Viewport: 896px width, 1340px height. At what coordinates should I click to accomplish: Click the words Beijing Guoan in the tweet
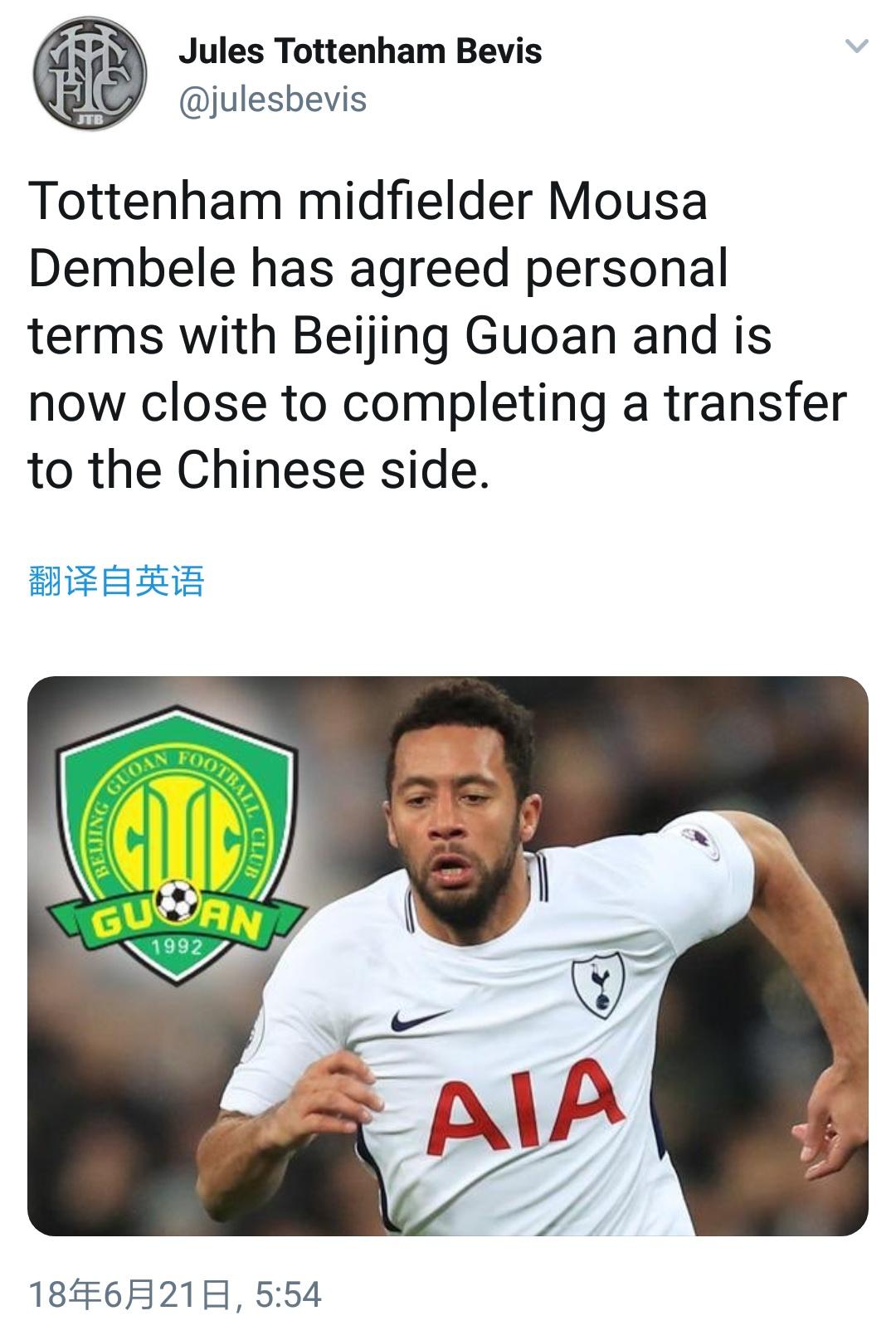coord(454,337)
